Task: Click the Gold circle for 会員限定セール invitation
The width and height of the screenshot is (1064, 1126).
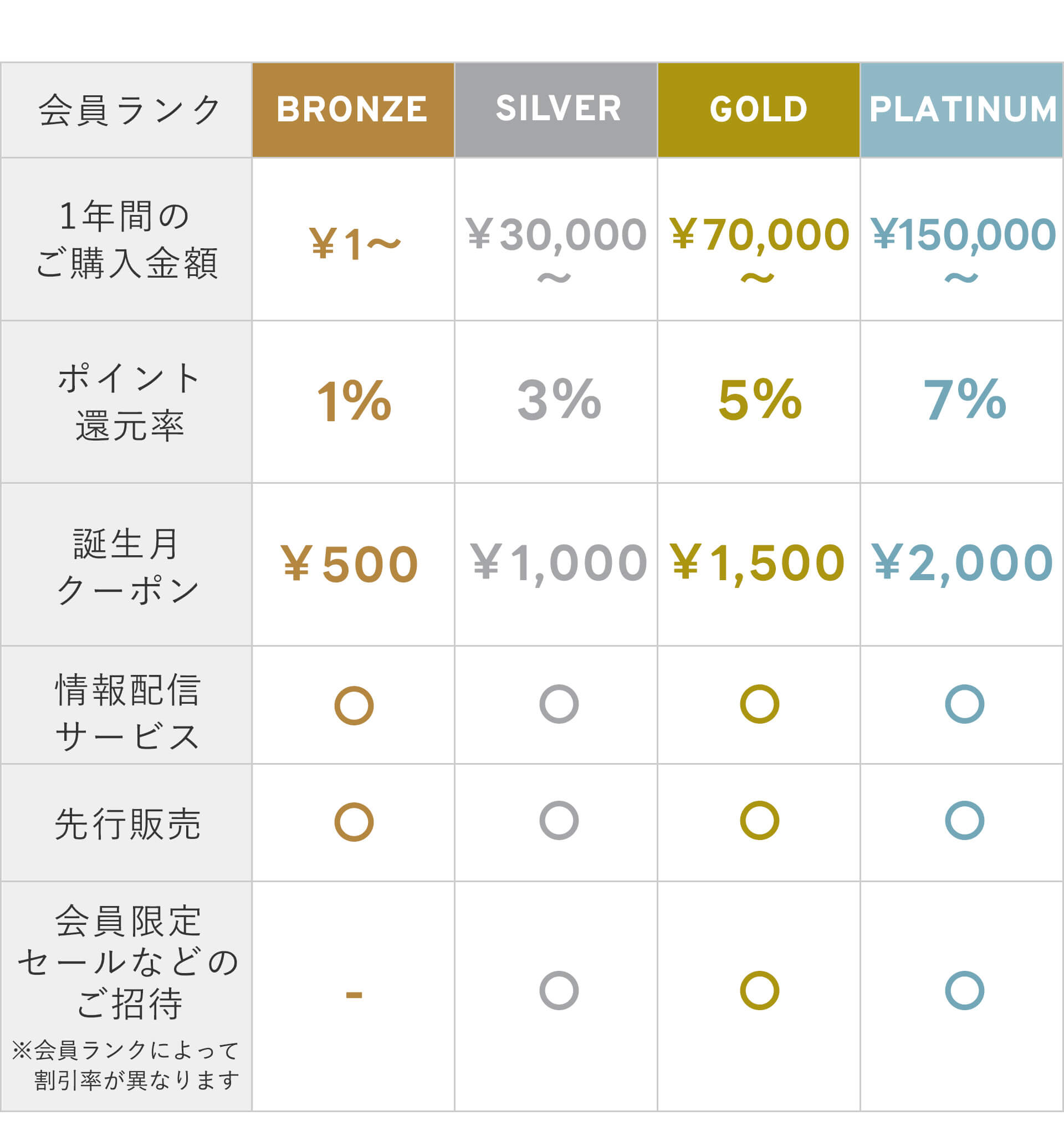Action: [x=759, y=990]
